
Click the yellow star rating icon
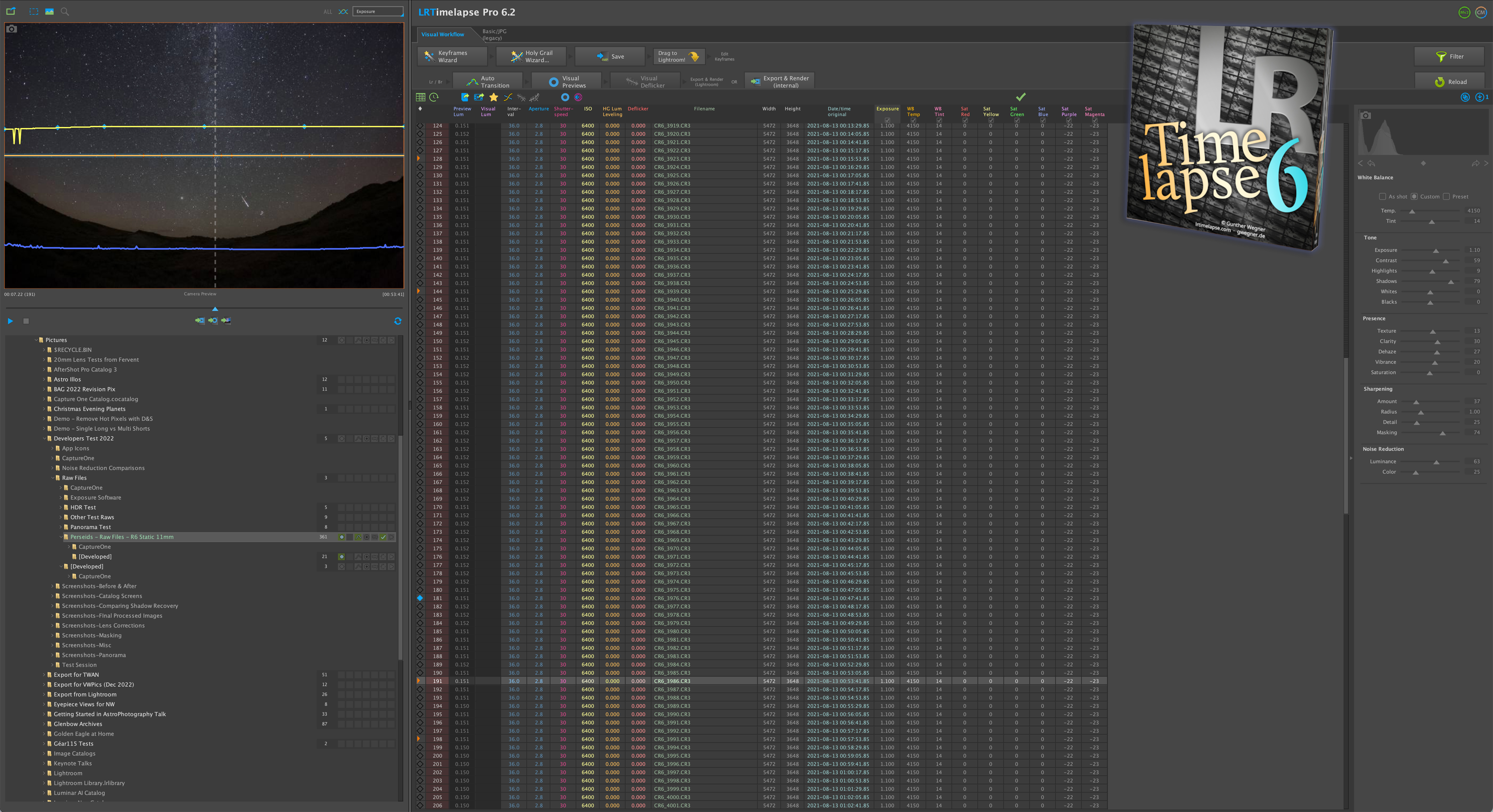pyautogui.click(x=493, y=97)
